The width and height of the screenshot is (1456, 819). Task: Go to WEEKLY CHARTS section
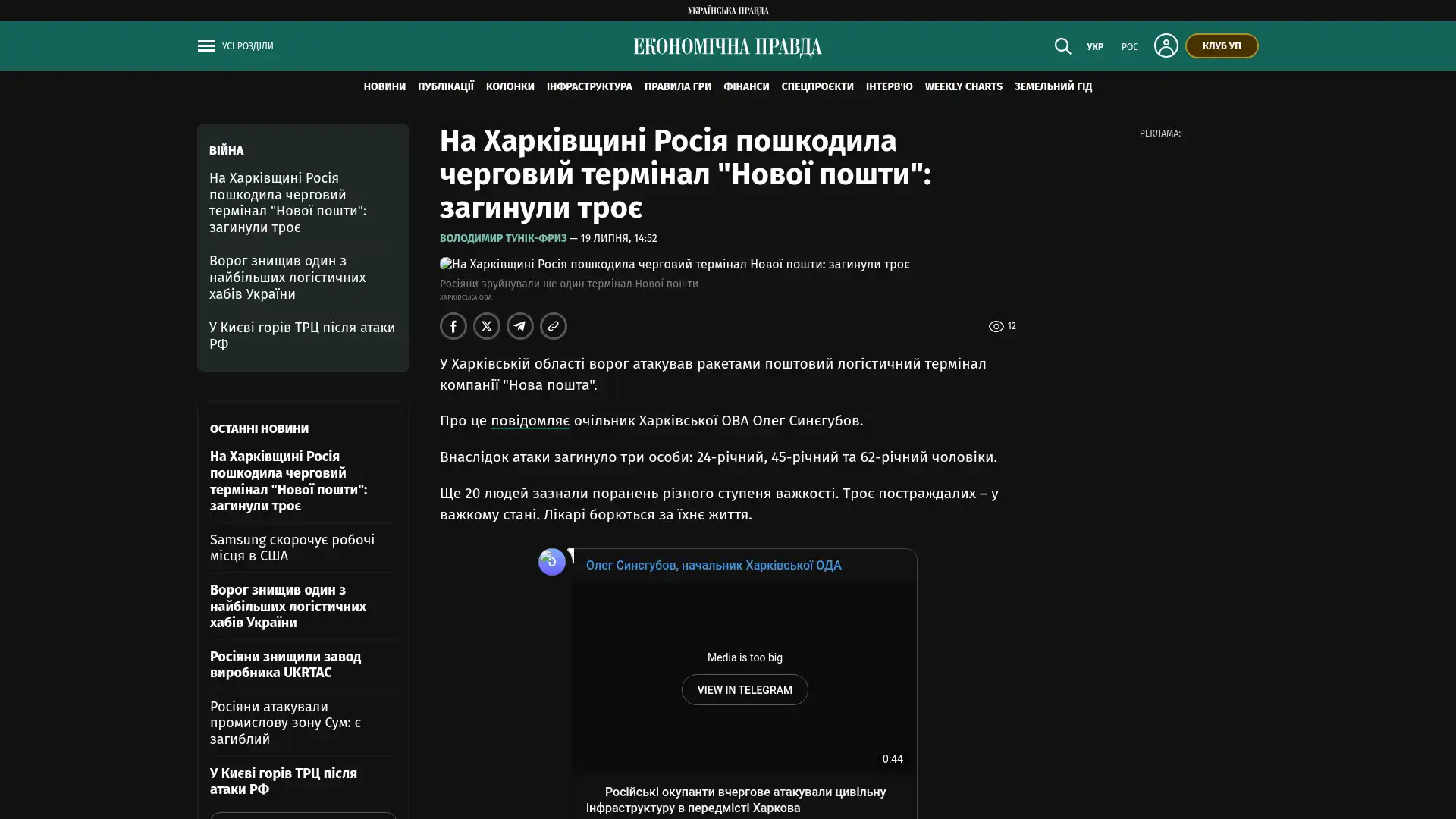[963, 87]
